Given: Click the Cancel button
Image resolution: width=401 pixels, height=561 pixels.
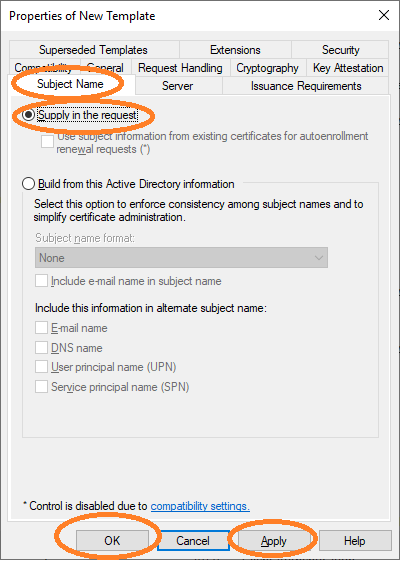Looking at the screenshot, I should [193, 541].
